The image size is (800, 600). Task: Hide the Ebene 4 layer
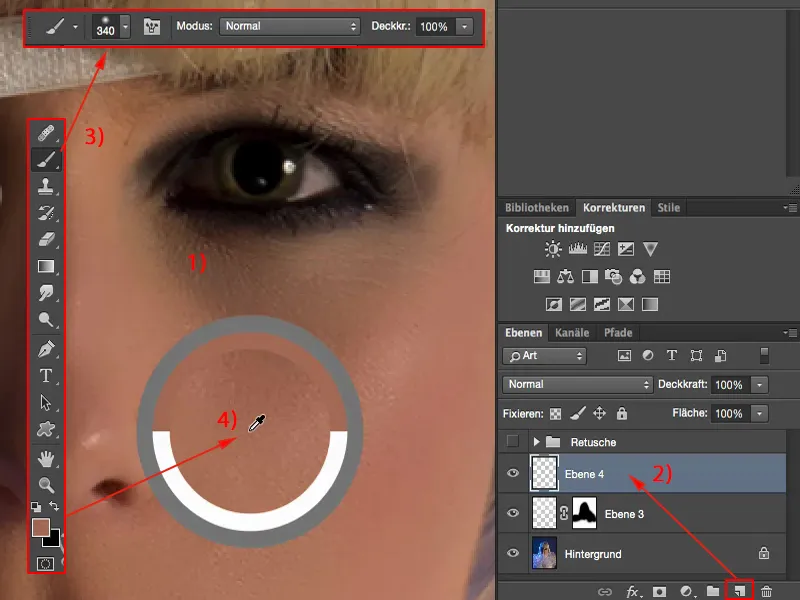[x=513, y=473]
